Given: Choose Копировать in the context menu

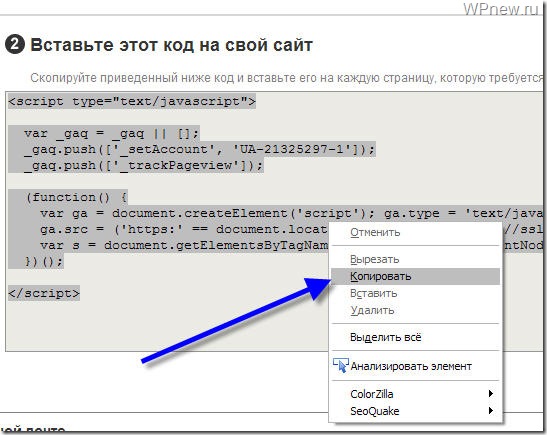Looking at the screenshot, I should (x=415, y=276).
